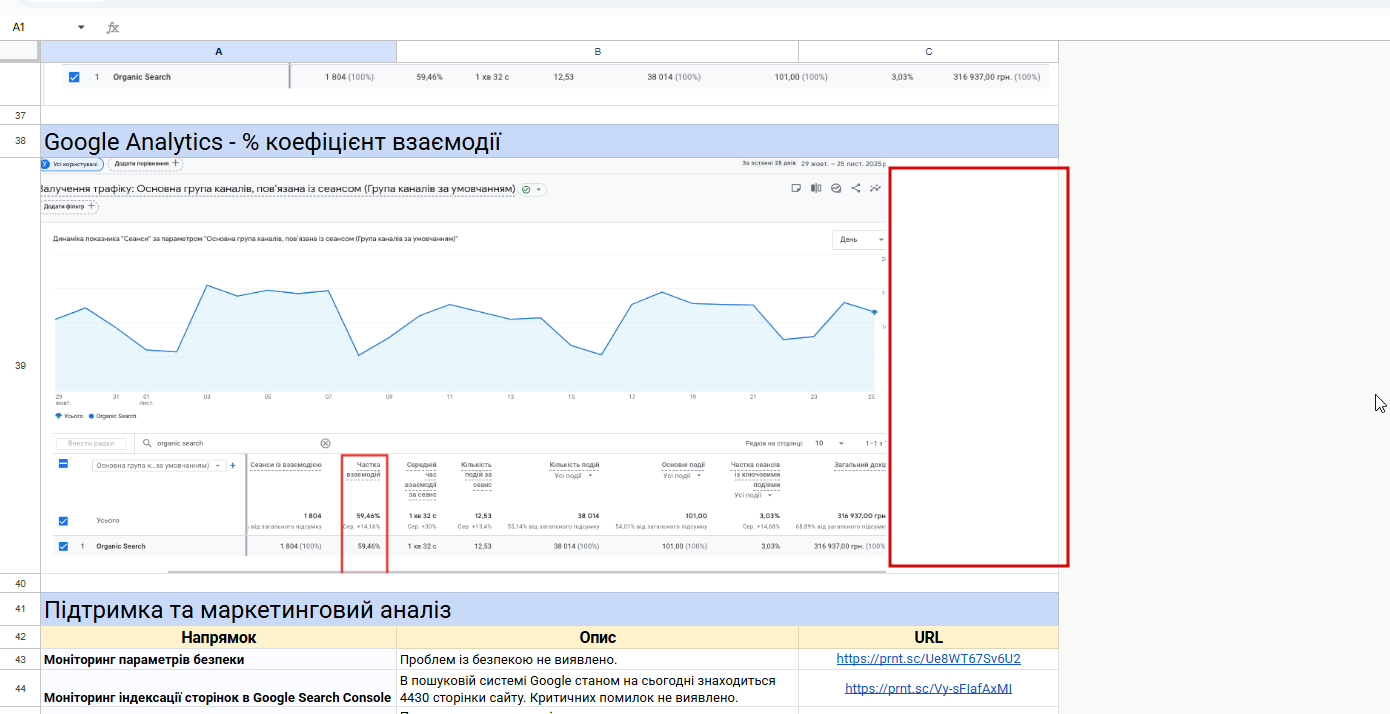Select row 37 header
The height and width of the screenshot is (714, 1390).
[20, 115]
